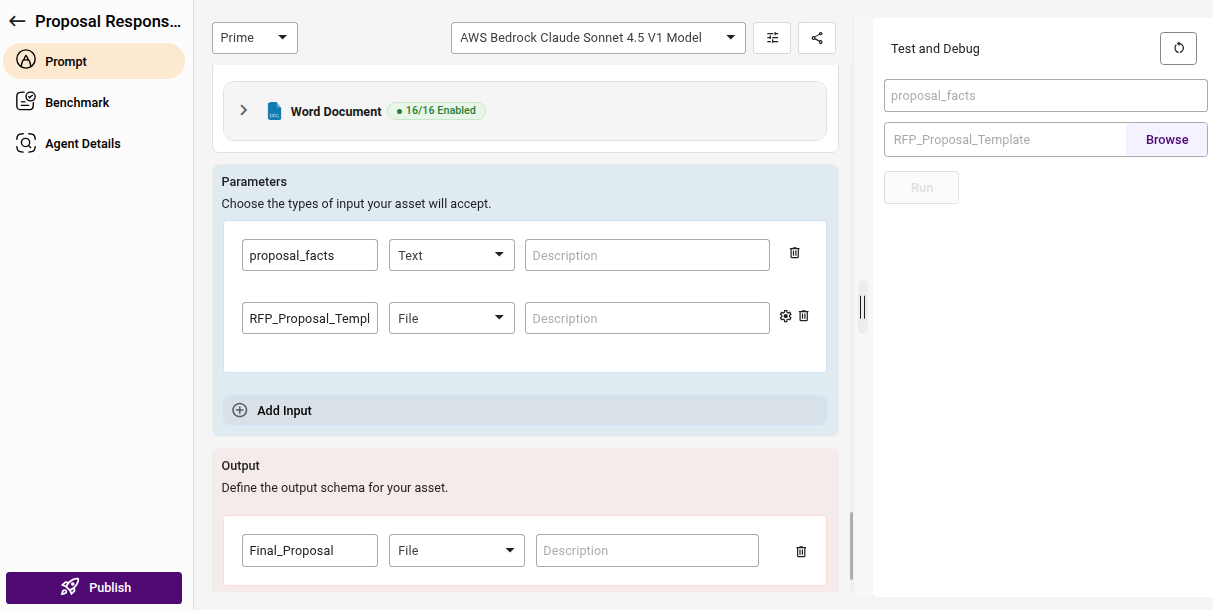The image size is (1213, 610).
Task: Publish the agent with the Publish button
Action: coord(94,588)
